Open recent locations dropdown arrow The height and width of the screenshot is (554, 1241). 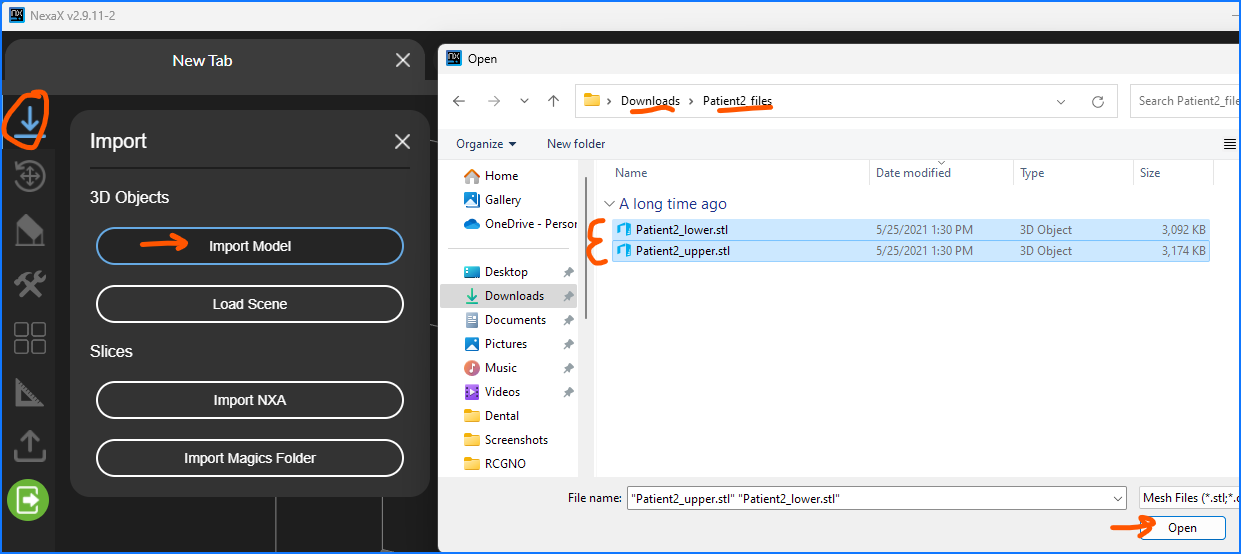point(524,101)
